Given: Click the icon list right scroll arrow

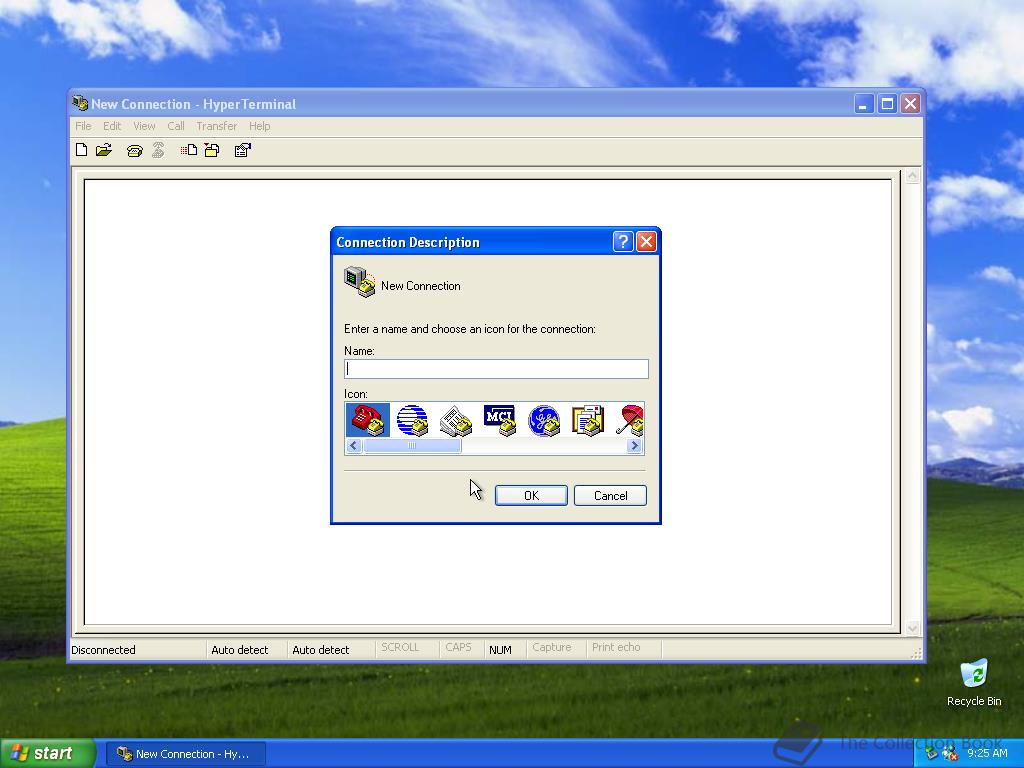Looking at the screenshot, I should click(634, 446).
